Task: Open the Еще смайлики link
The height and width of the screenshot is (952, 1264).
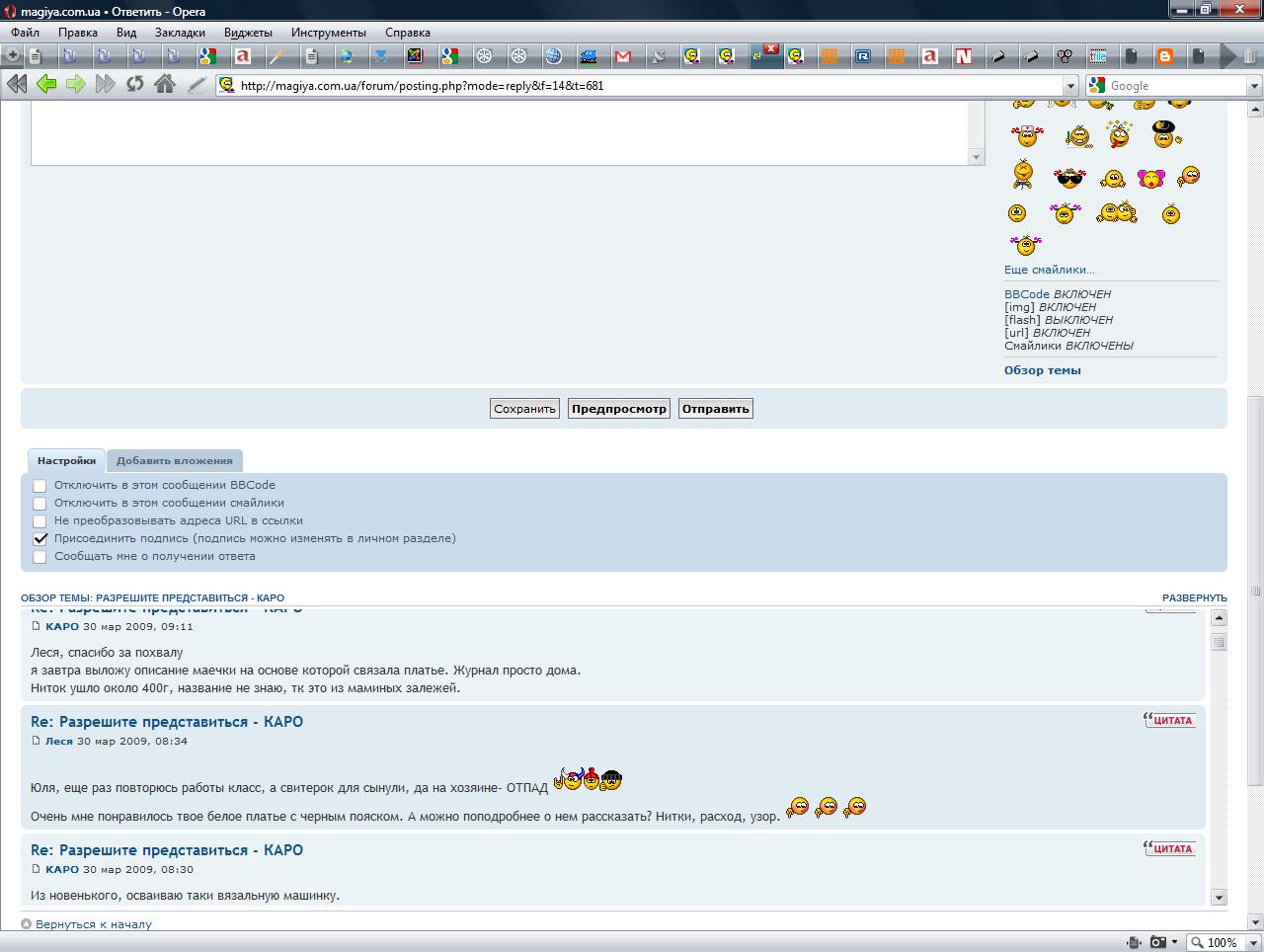Action: (x=1049, y=270)
